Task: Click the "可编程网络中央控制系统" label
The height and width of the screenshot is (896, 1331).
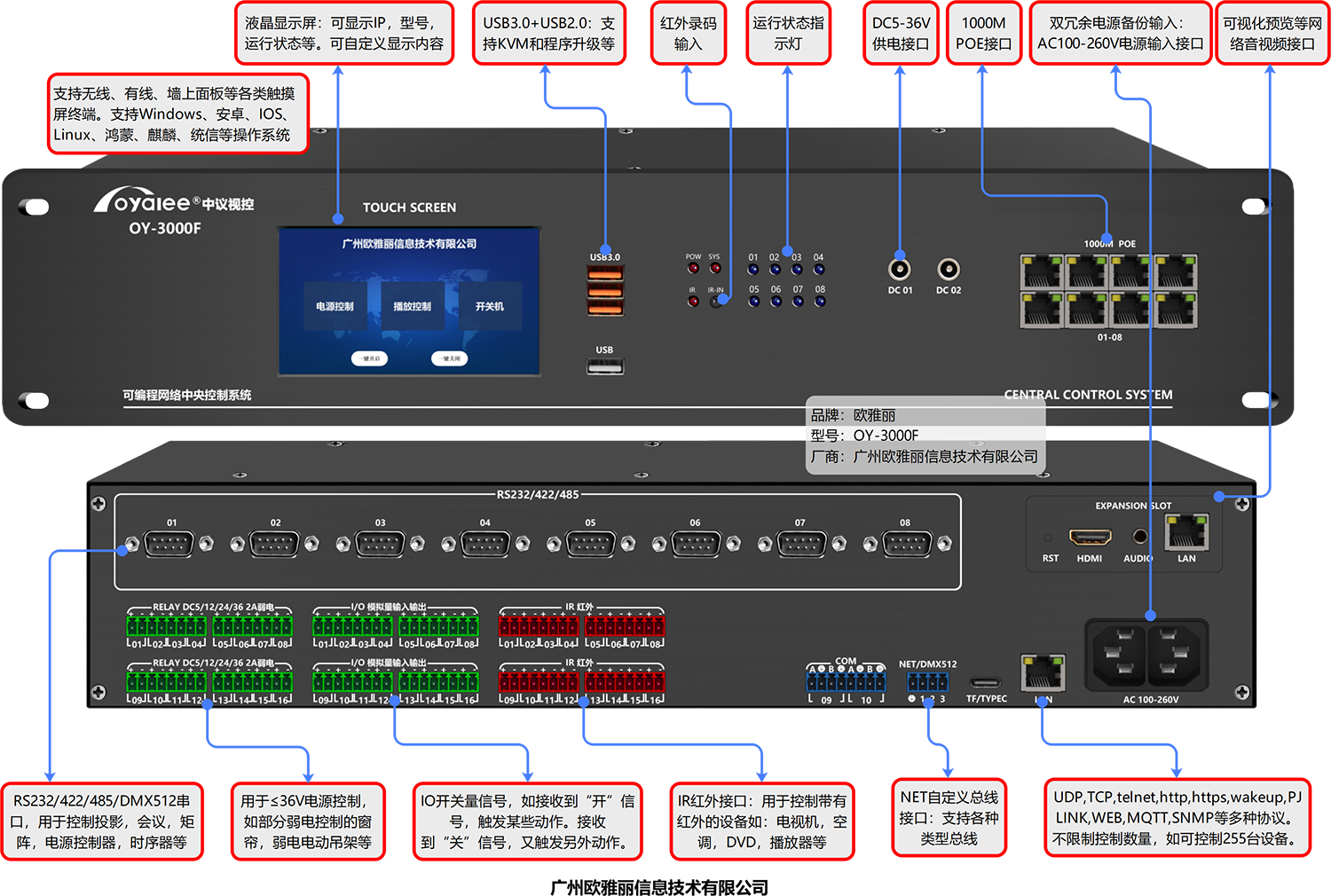Action: point(187,395)
